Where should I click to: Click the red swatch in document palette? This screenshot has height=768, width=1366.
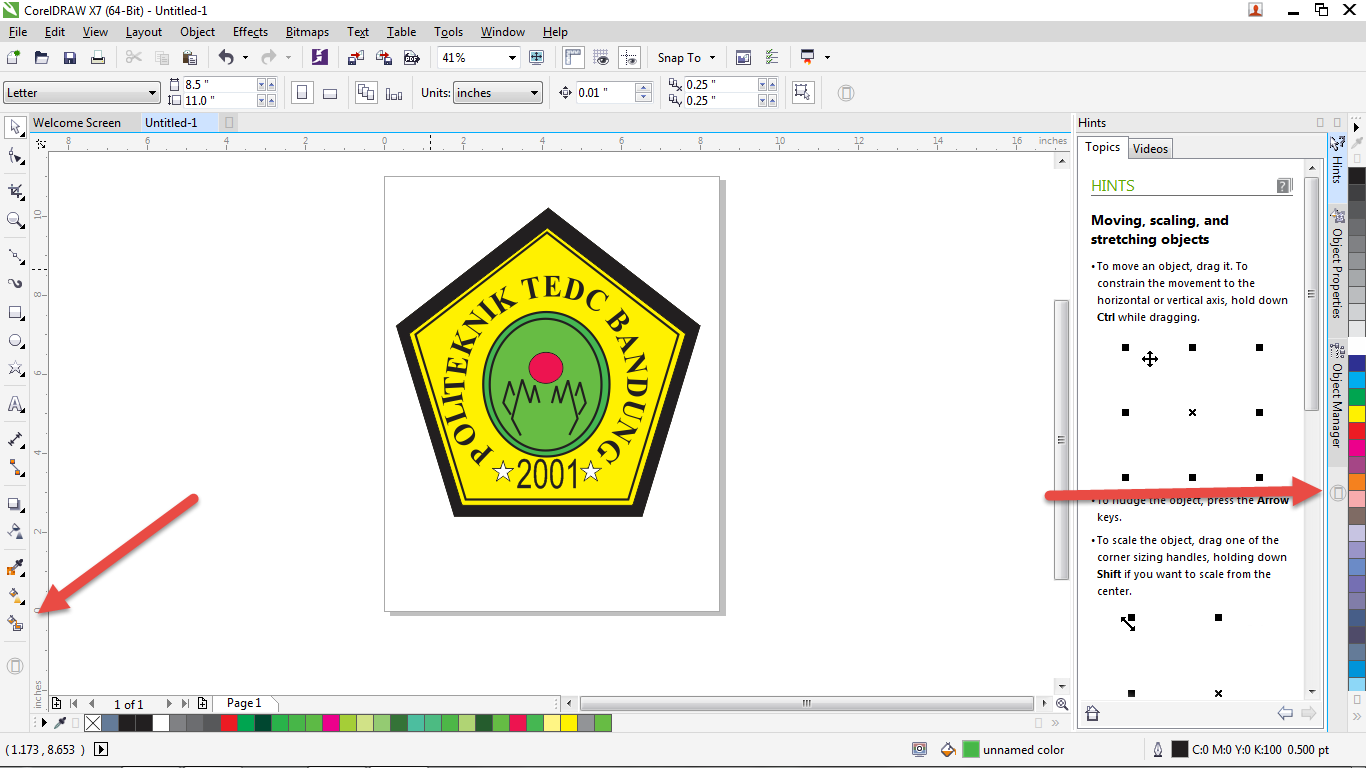point(229,723)
